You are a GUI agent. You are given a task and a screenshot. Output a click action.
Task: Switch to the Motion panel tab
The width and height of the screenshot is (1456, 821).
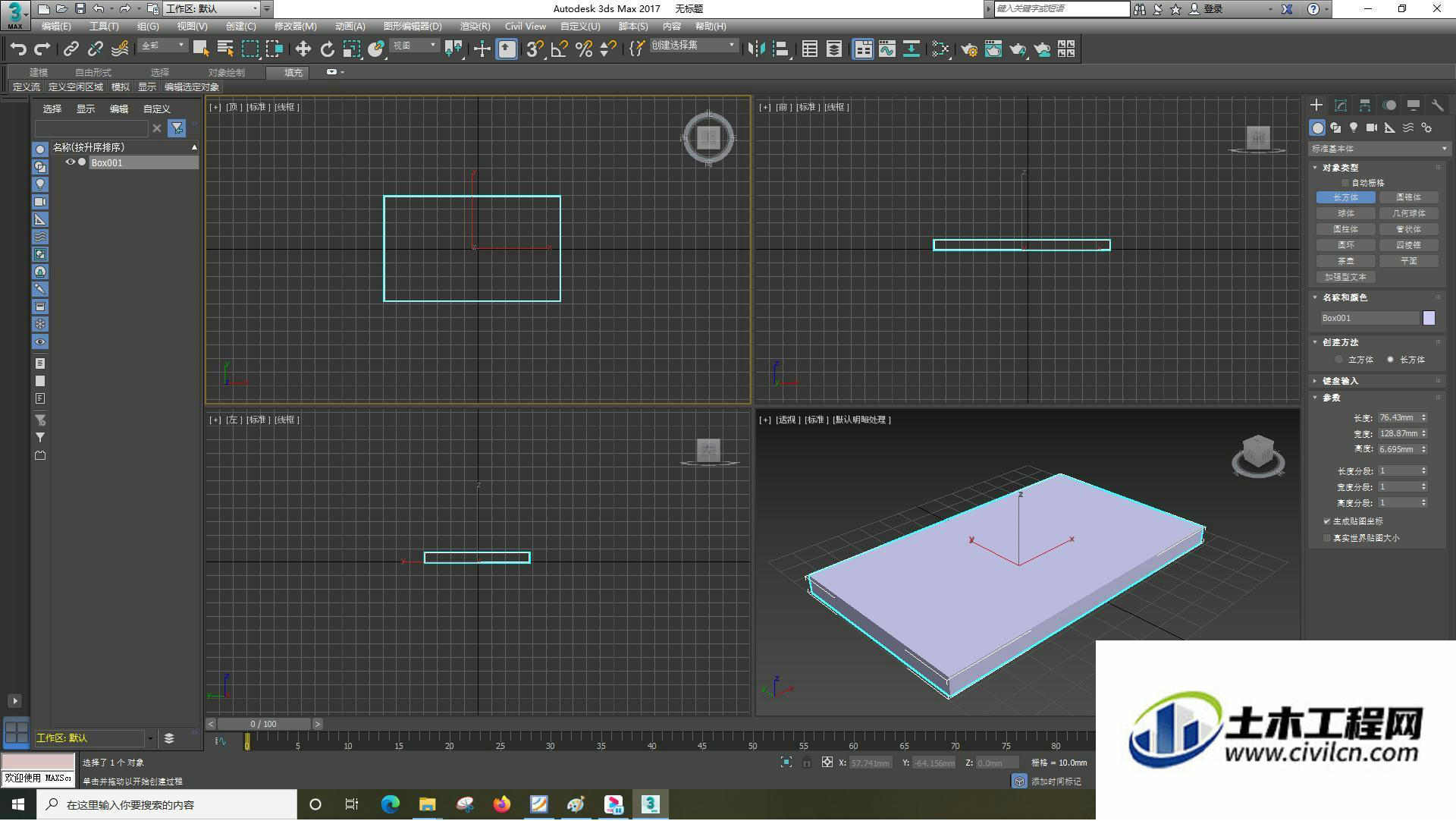click(1389, 105)
